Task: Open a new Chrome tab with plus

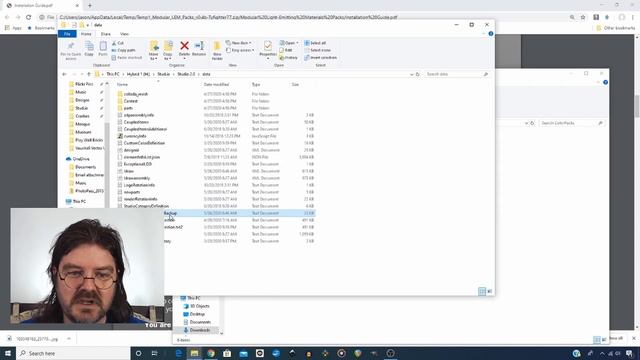Action: pyautogui.click(x=90, y=6)
